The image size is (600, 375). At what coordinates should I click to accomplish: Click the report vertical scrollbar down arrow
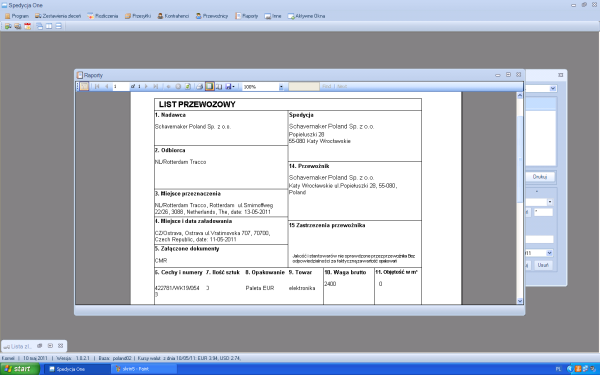coord(520,301)
